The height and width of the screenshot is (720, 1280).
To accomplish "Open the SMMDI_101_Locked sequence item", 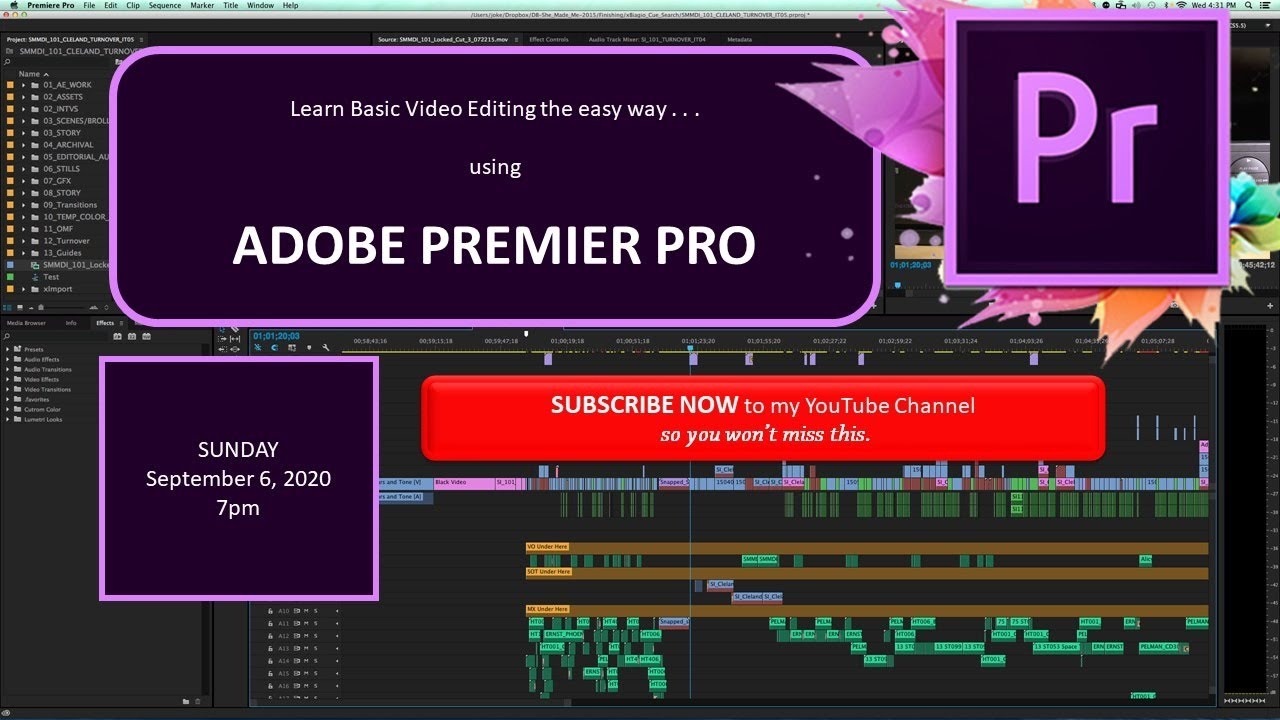I will pos(76,265).
